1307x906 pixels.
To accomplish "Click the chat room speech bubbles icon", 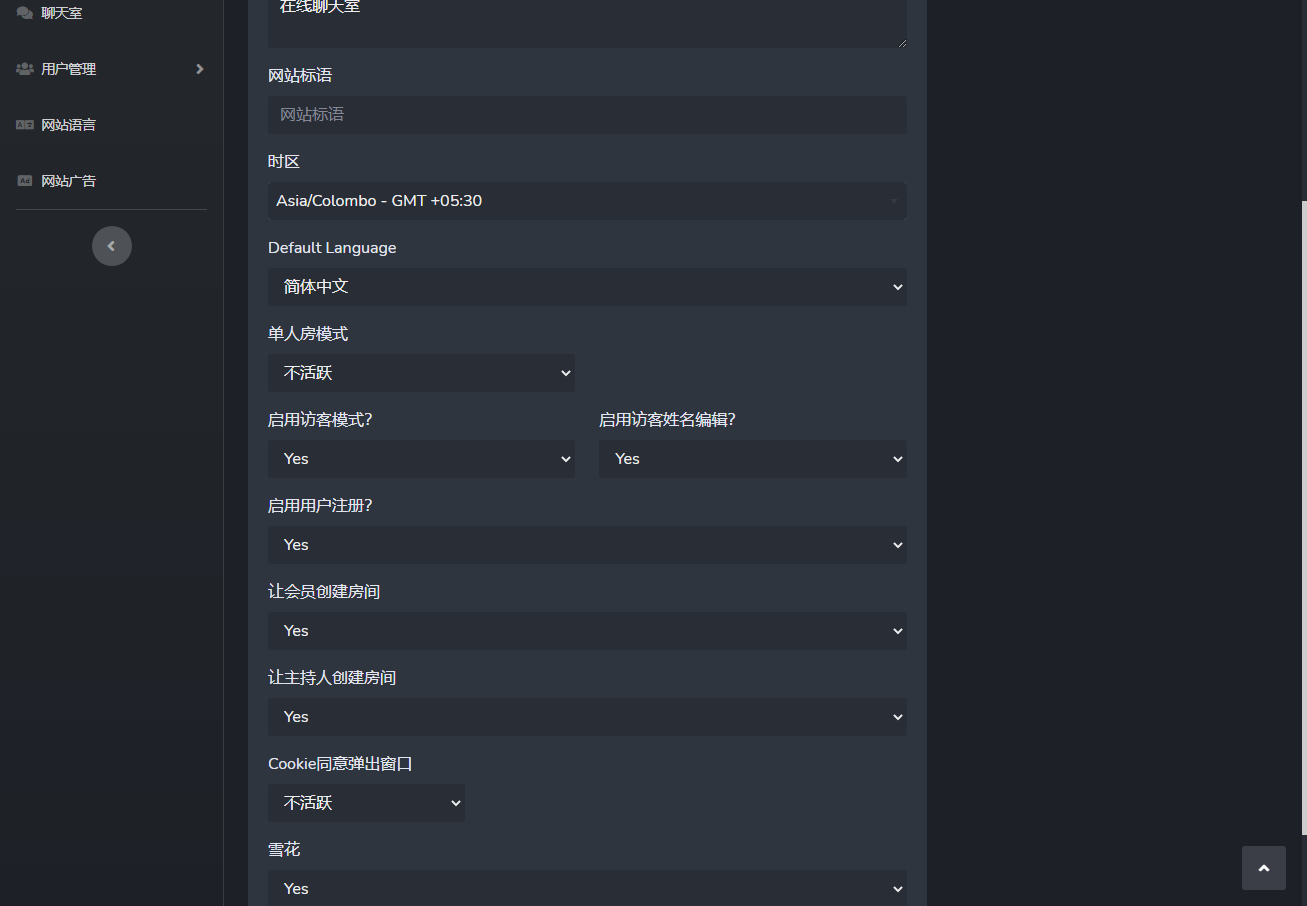I will (25, 13).
